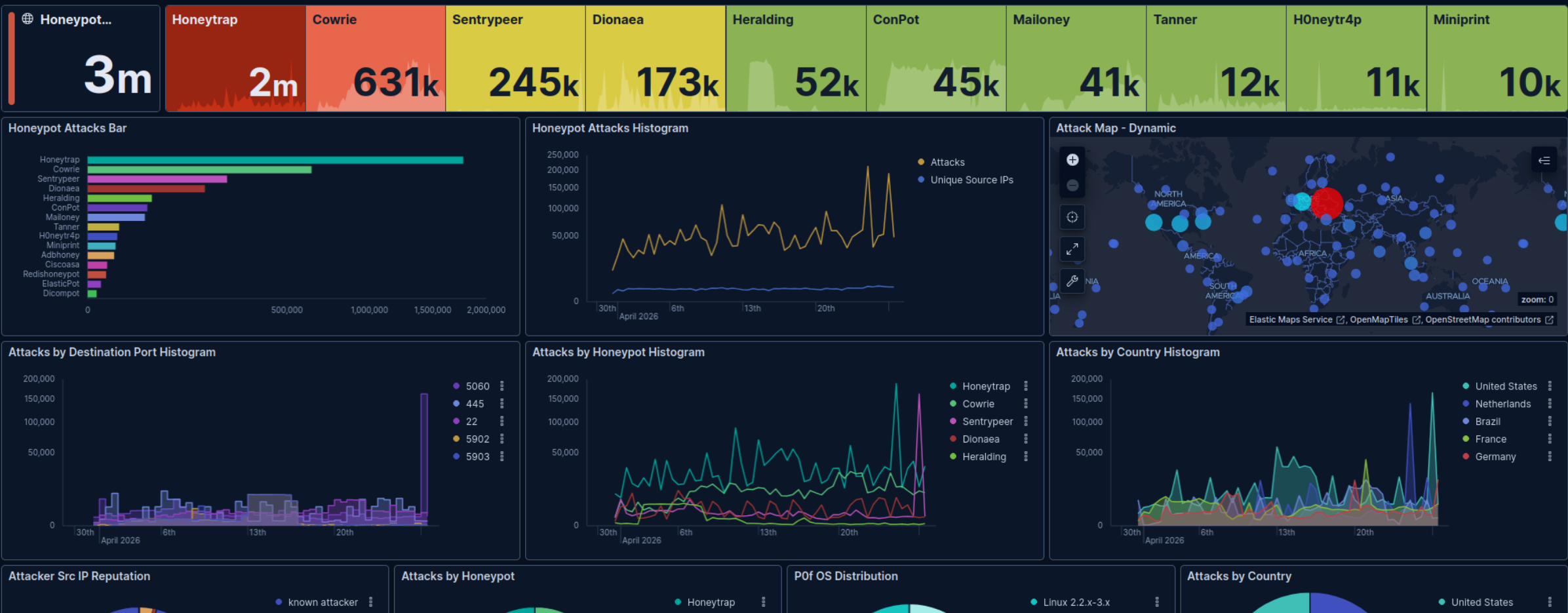The height and width of the screenshot is (613, 1568).
Task: Open options for Linux 2.2.x-3.x legend
Action: 1157,602
